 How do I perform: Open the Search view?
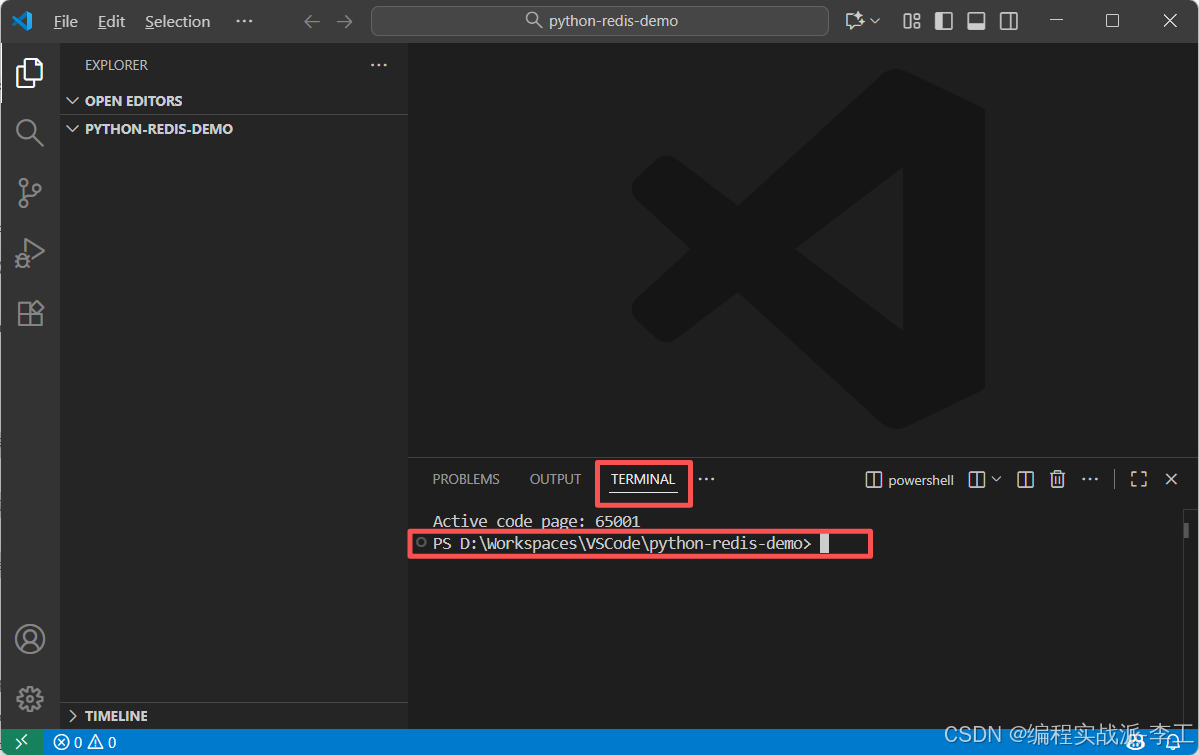[30, 132]
